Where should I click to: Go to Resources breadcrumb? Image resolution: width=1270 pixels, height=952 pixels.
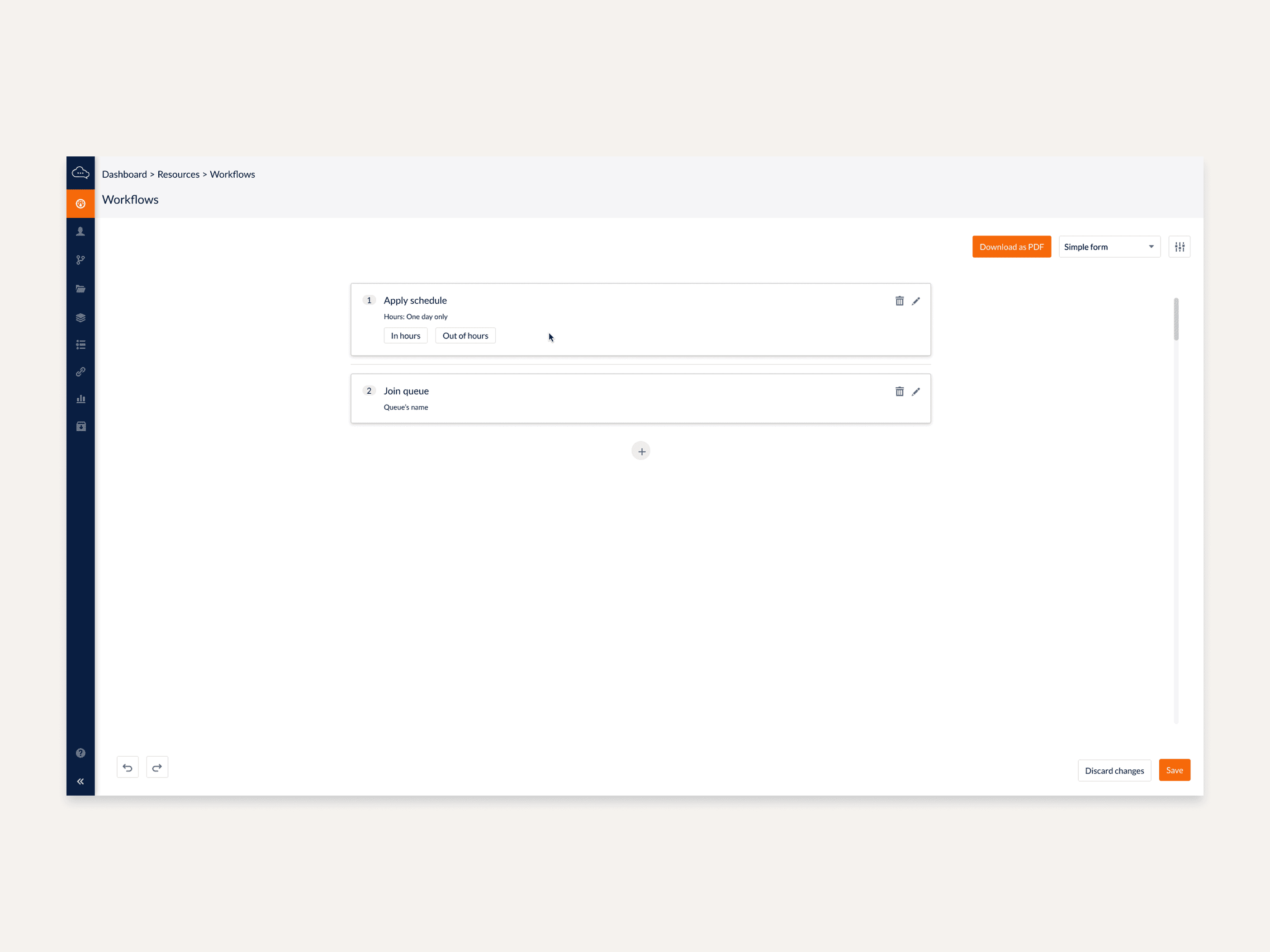(x=178, y=174)
